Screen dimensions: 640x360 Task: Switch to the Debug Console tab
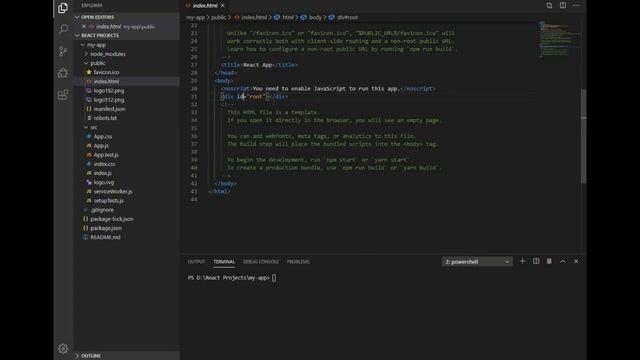pos(260,262)
